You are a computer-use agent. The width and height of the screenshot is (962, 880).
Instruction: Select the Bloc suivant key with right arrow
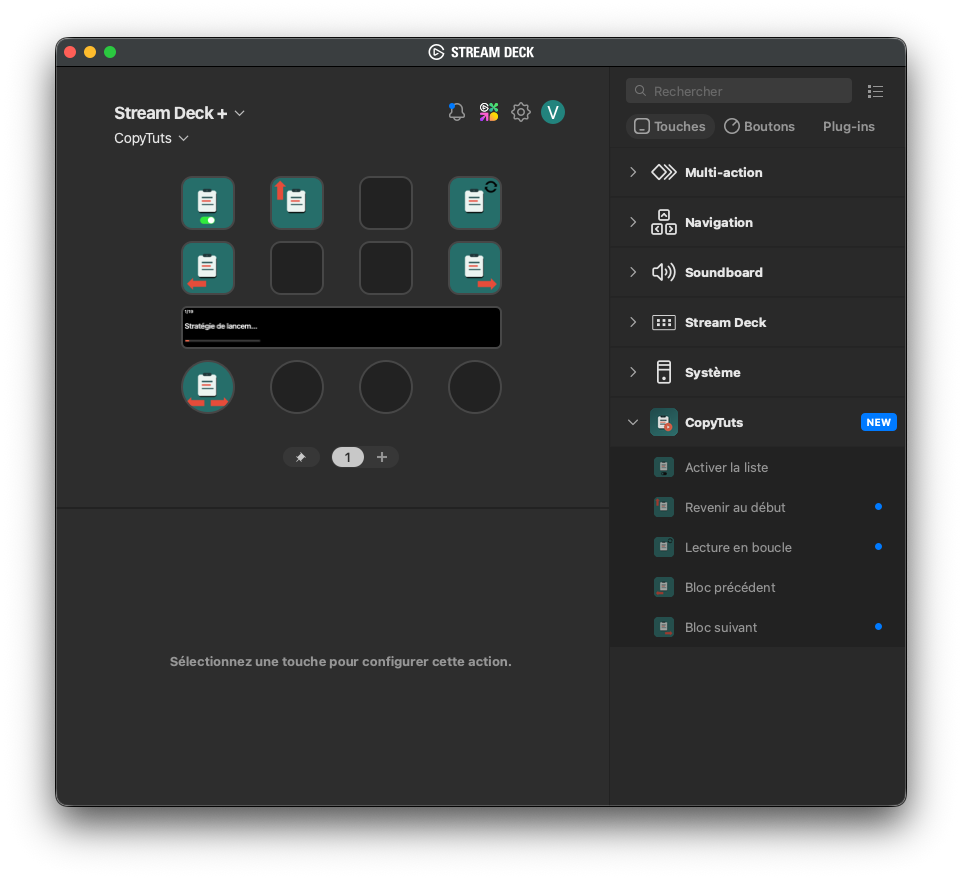pyautogui.click(x=475, y=268)
